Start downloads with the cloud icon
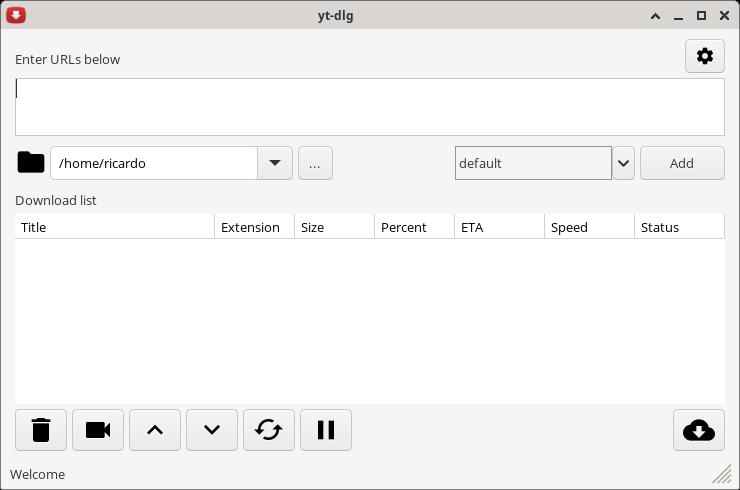 click(699, 430)
